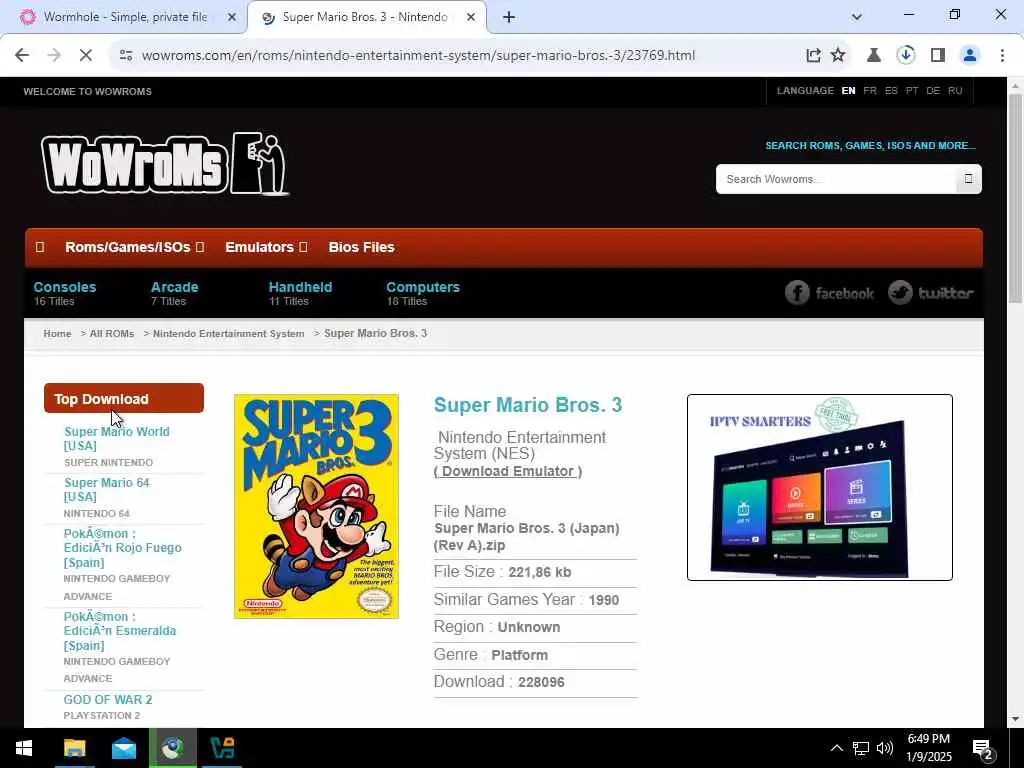Select EN language
The image size is (1024, 768).
coord(848,91)
